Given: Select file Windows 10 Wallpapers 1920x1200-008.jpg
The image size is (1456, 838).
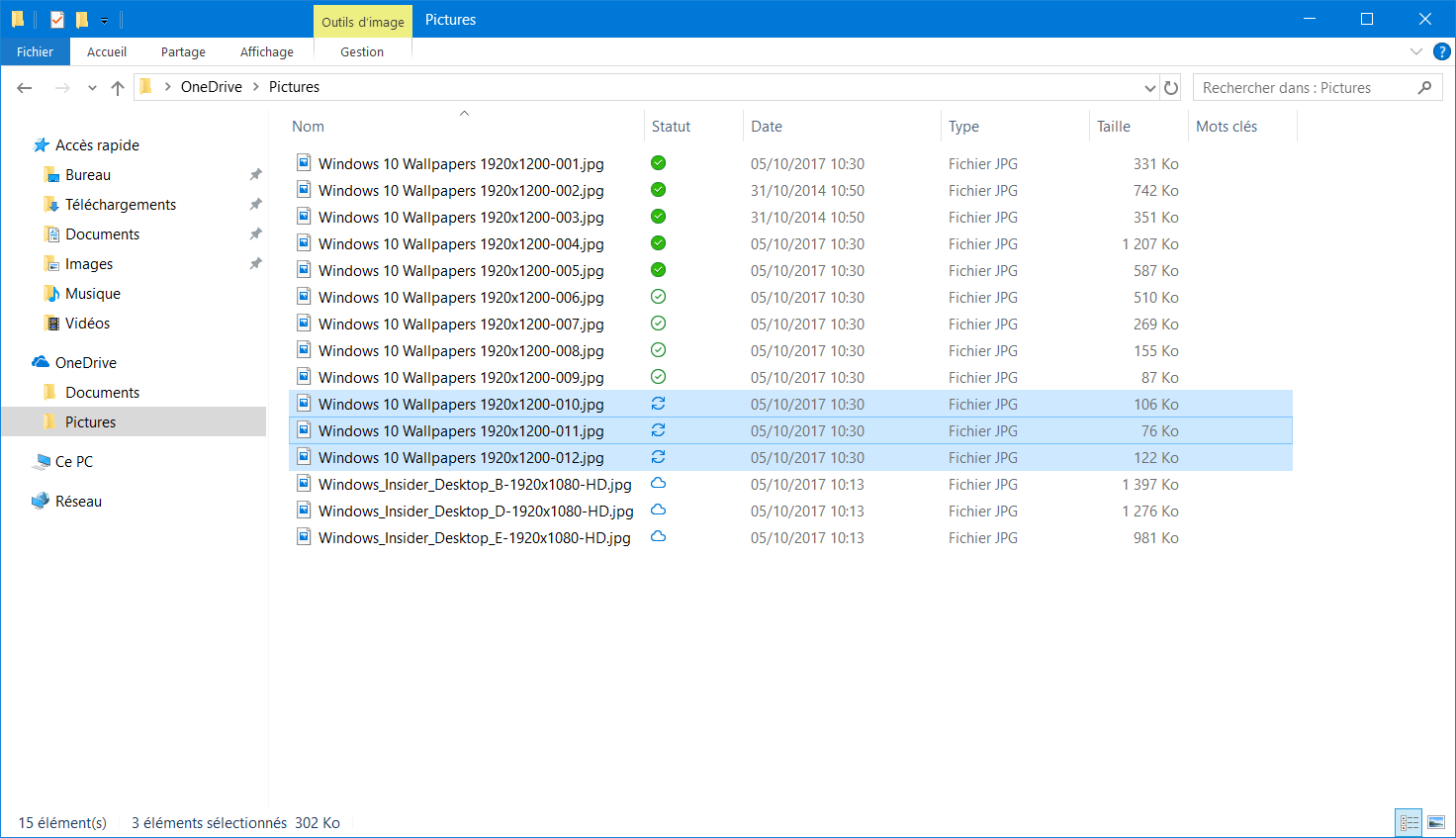Looking at the screenshot, I should (x=461, y=351).
